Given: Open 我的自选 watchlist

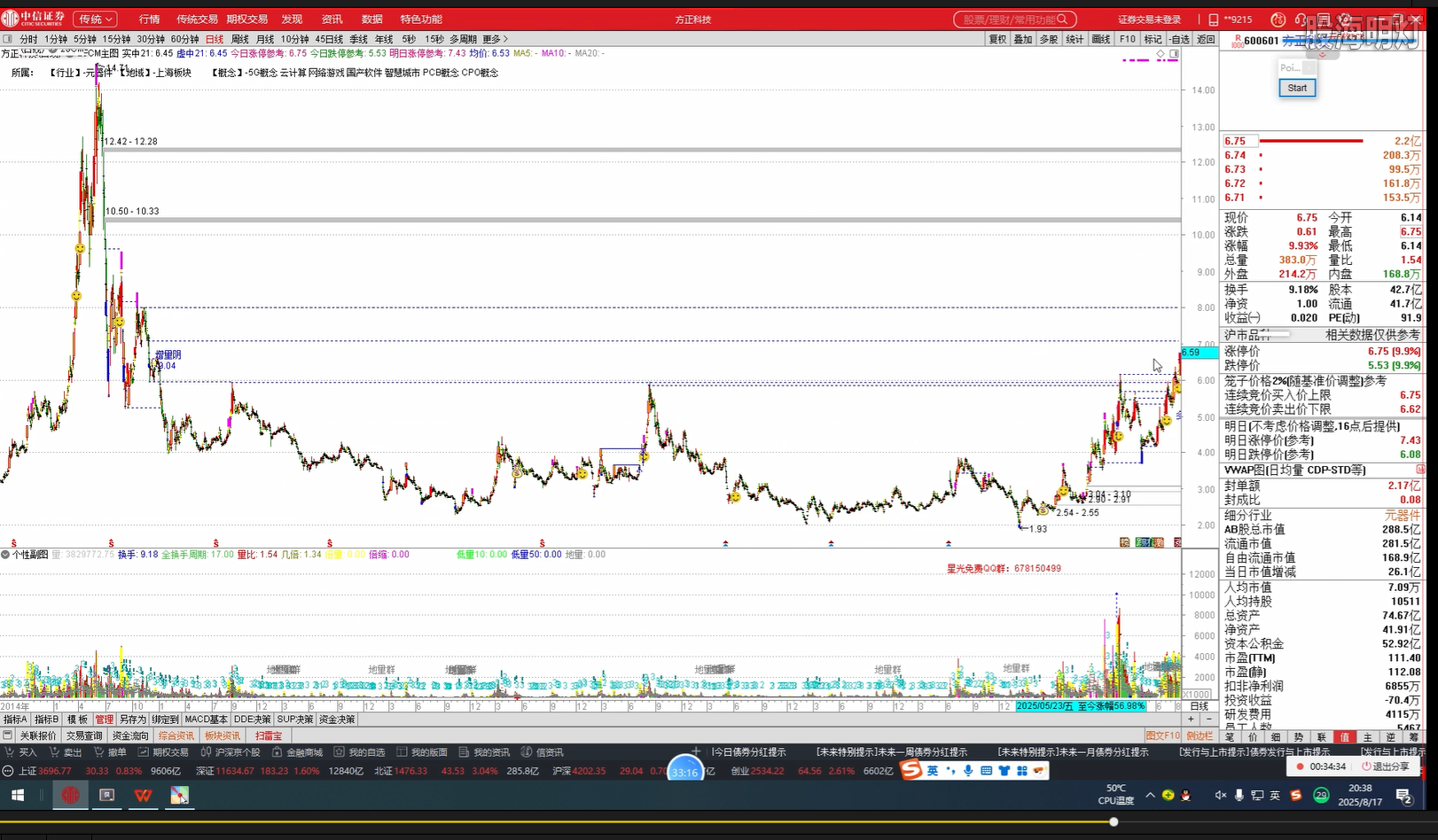Looking at the screenshot, I should [x=360, y=752].
